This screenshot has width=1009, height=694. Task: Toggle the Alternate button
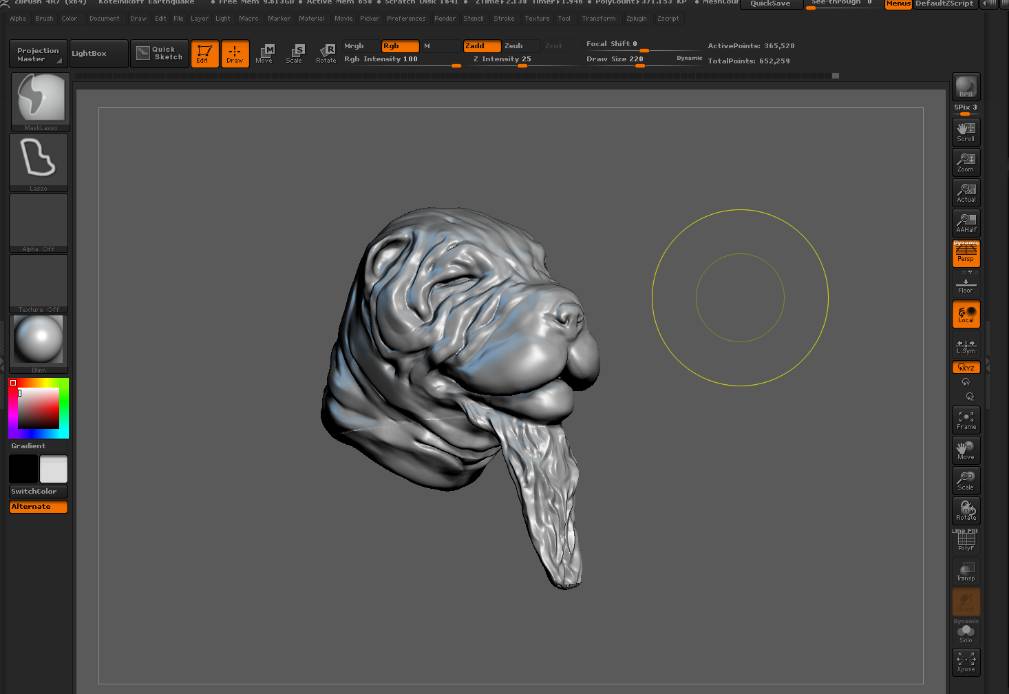(38, 507)
